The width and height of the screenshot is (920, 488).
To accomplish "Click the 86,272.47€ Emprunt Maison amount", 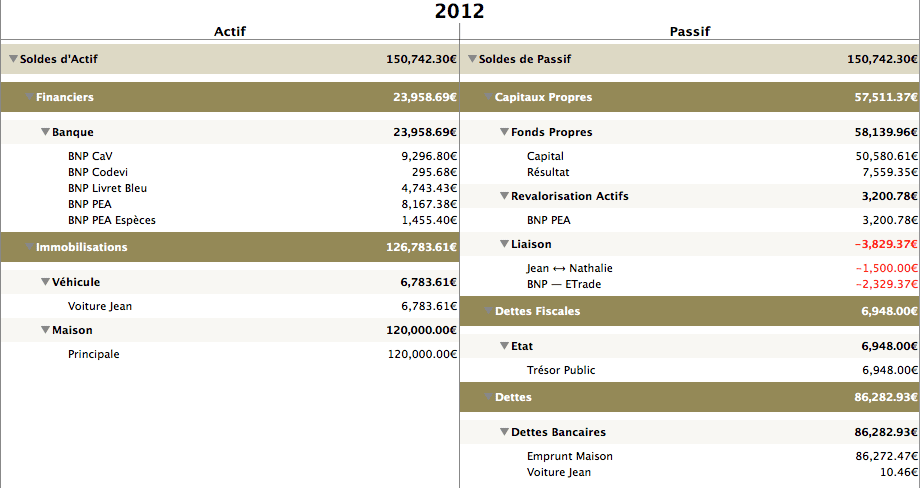I will [x=887, y=456].
